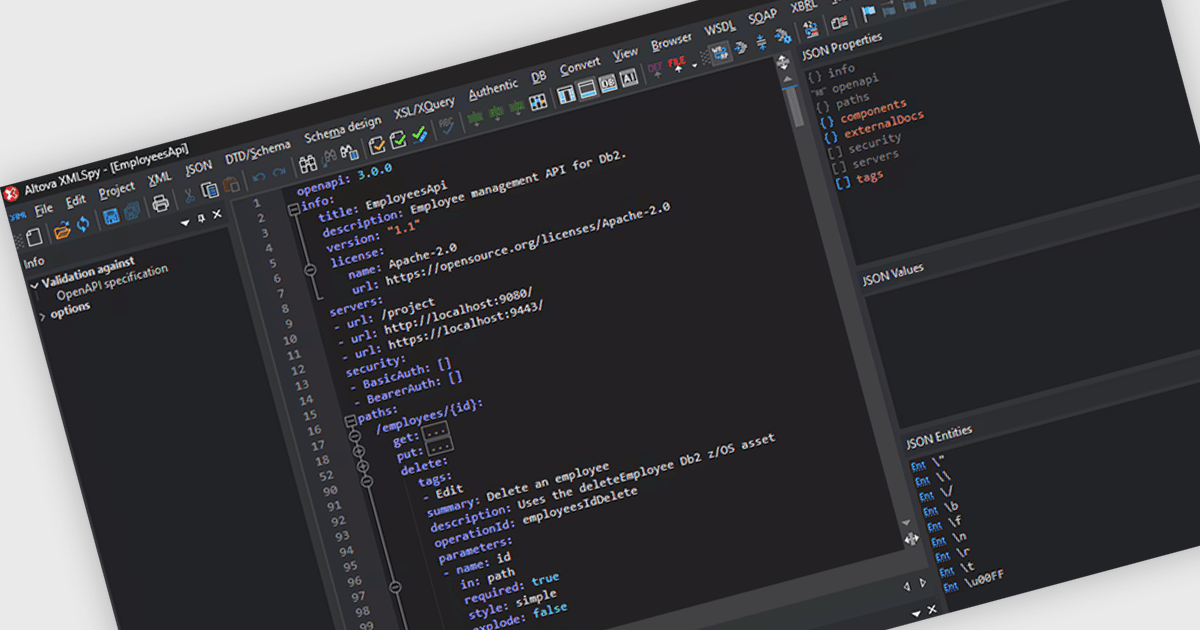
Task: Collapse the paths section at line 16
Action: [x=350, y=421]
